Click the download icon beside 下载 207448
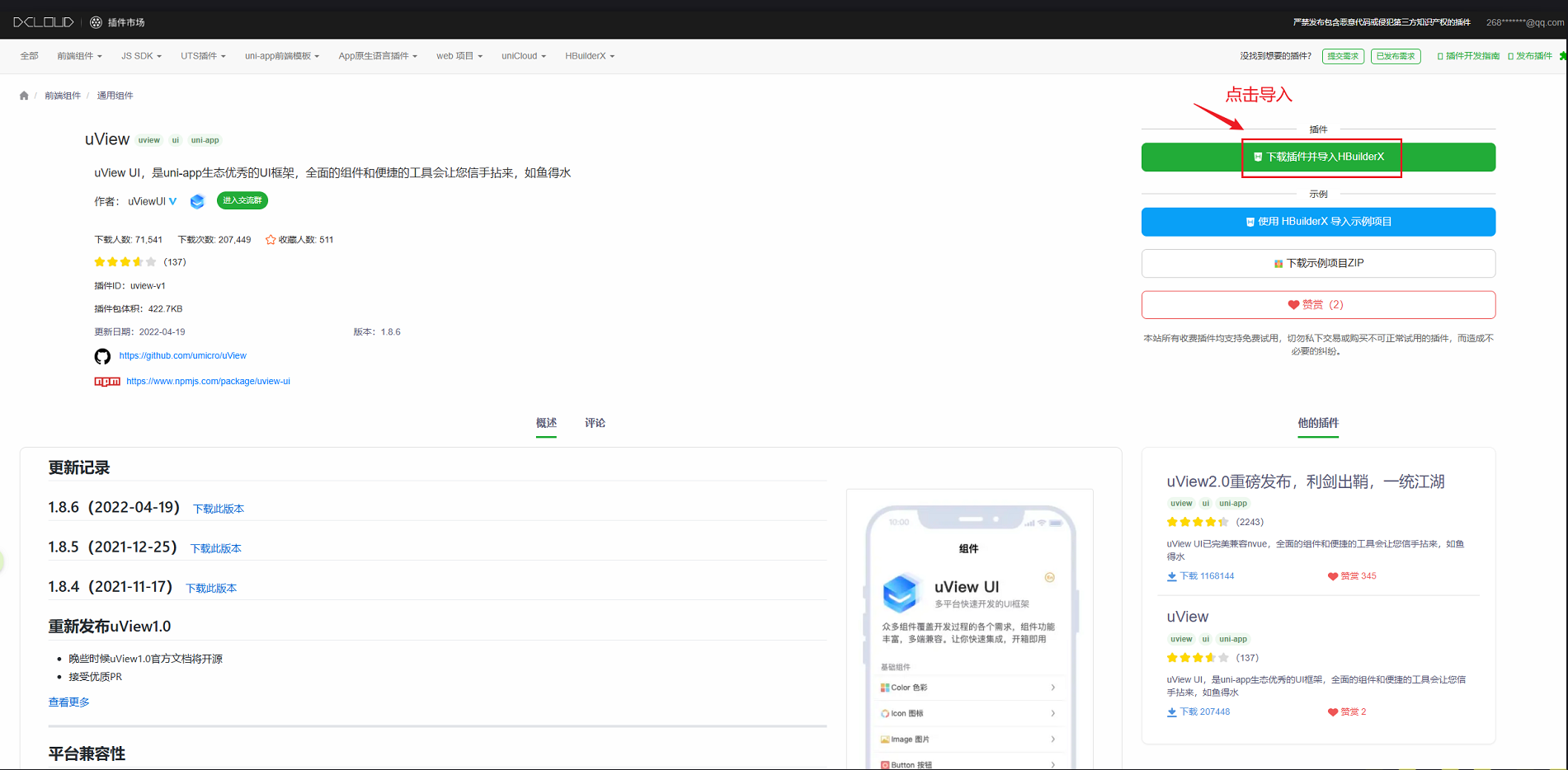This screenshot has height=770, width=1568. [1171, 712]
